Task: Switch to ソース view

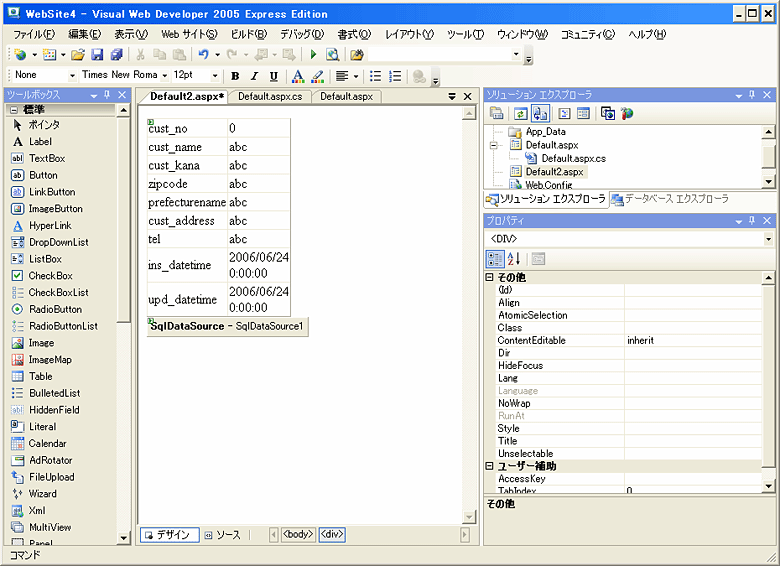Action: tap(223, 535)
